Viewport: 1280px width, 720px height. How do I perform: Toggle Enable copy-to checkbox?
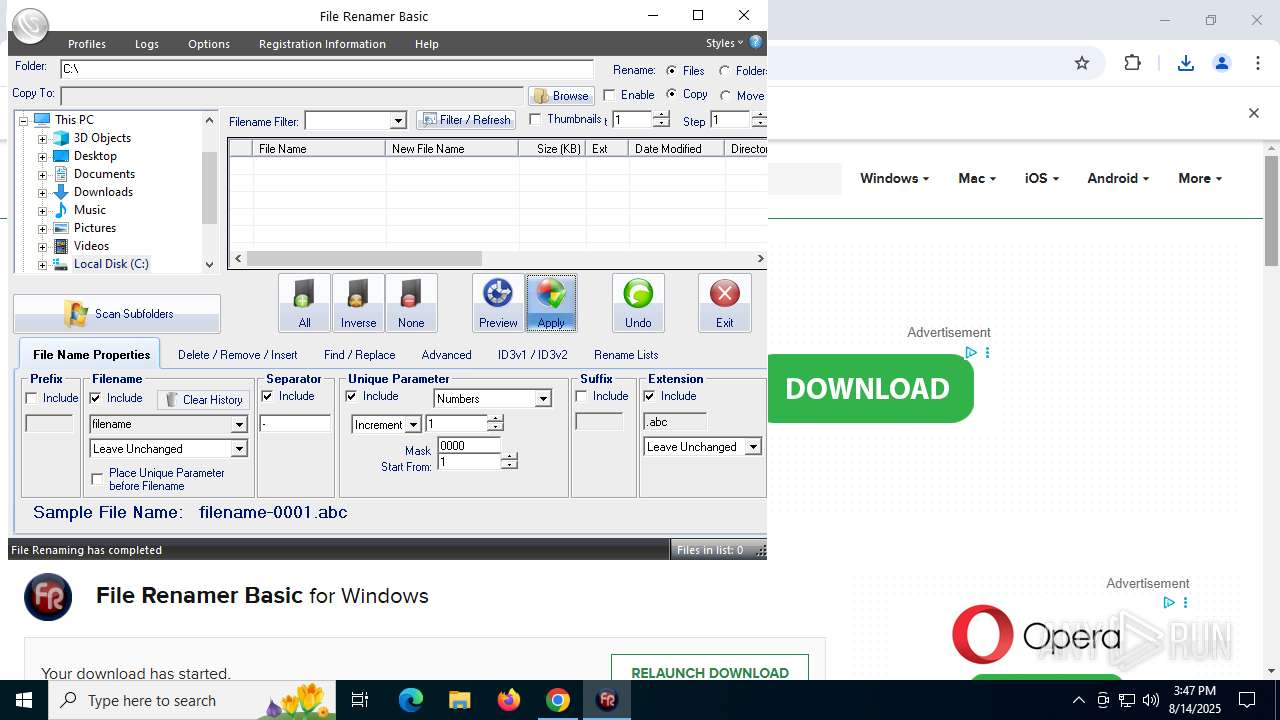[x=609, y=95]
